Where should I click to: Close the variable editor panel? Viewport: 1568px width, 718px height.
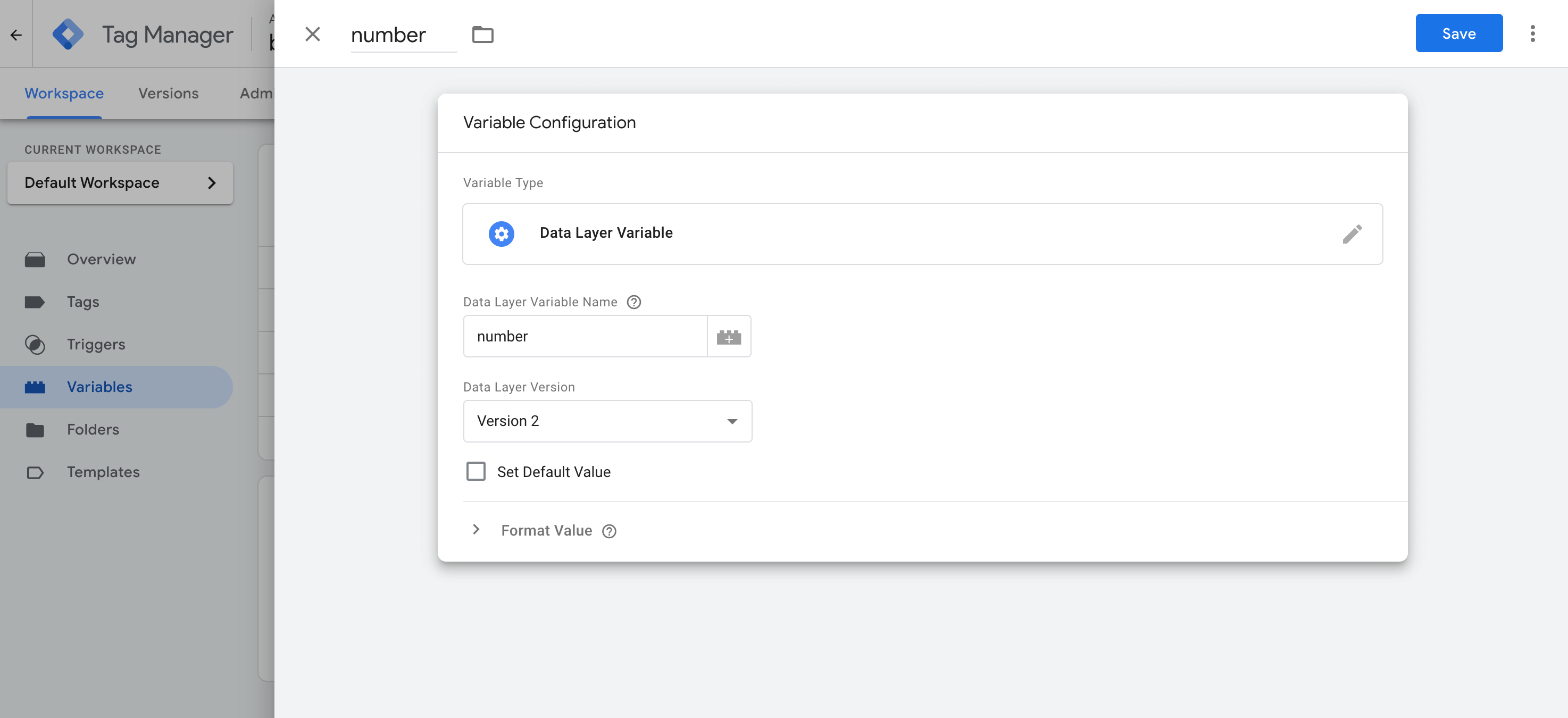tap(312, 34)
